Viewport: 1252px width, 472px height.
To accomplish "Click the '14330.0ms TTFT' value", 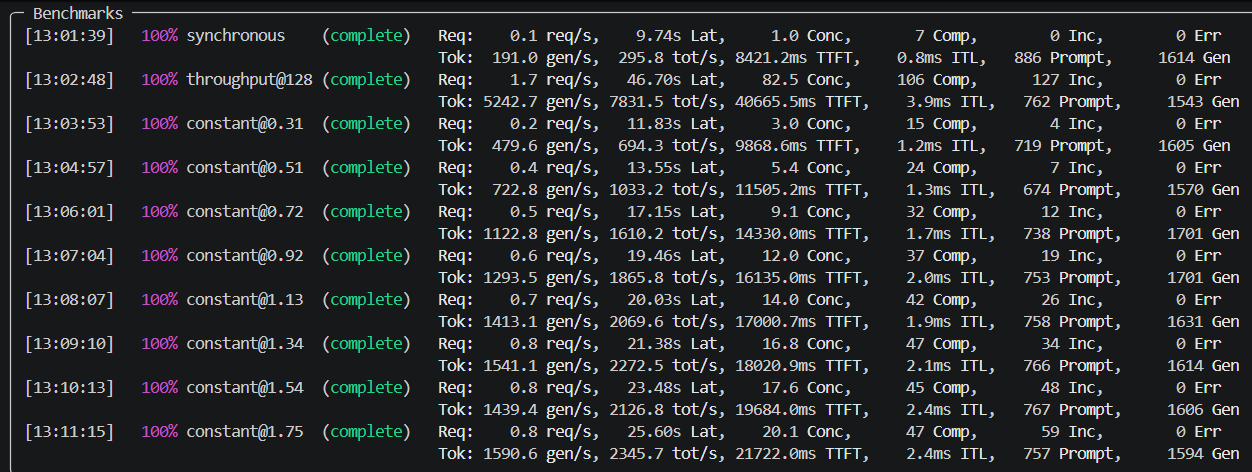I will pyautogui.click(x=800, y=234).
